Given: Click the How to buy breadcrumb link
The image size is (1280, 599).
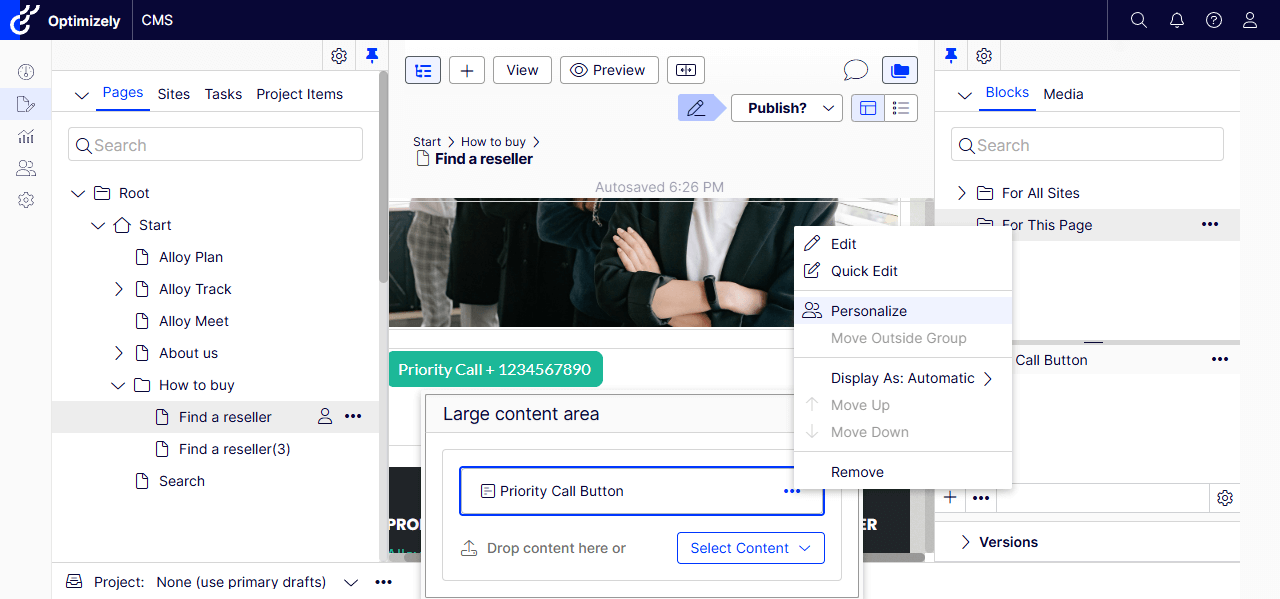Looking at the screenshot, I should [493, 142].
